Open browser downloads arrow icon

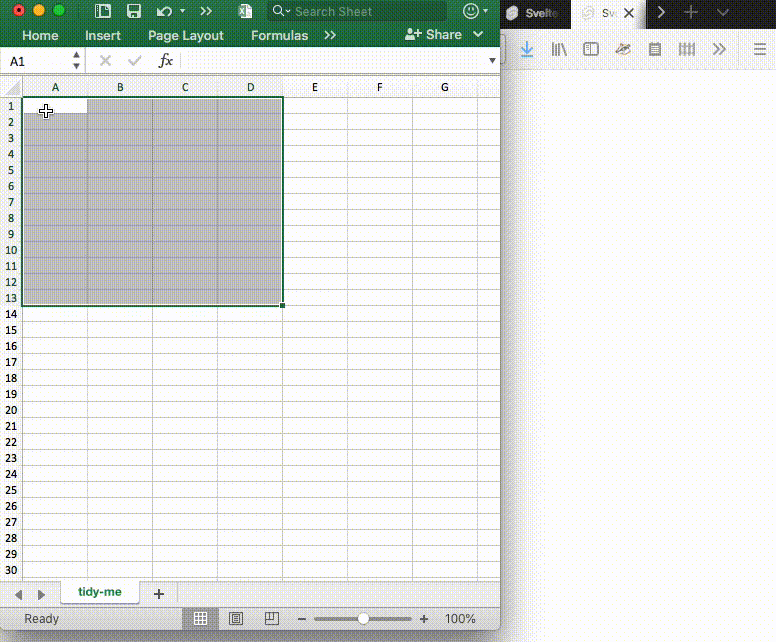point(527,49)
